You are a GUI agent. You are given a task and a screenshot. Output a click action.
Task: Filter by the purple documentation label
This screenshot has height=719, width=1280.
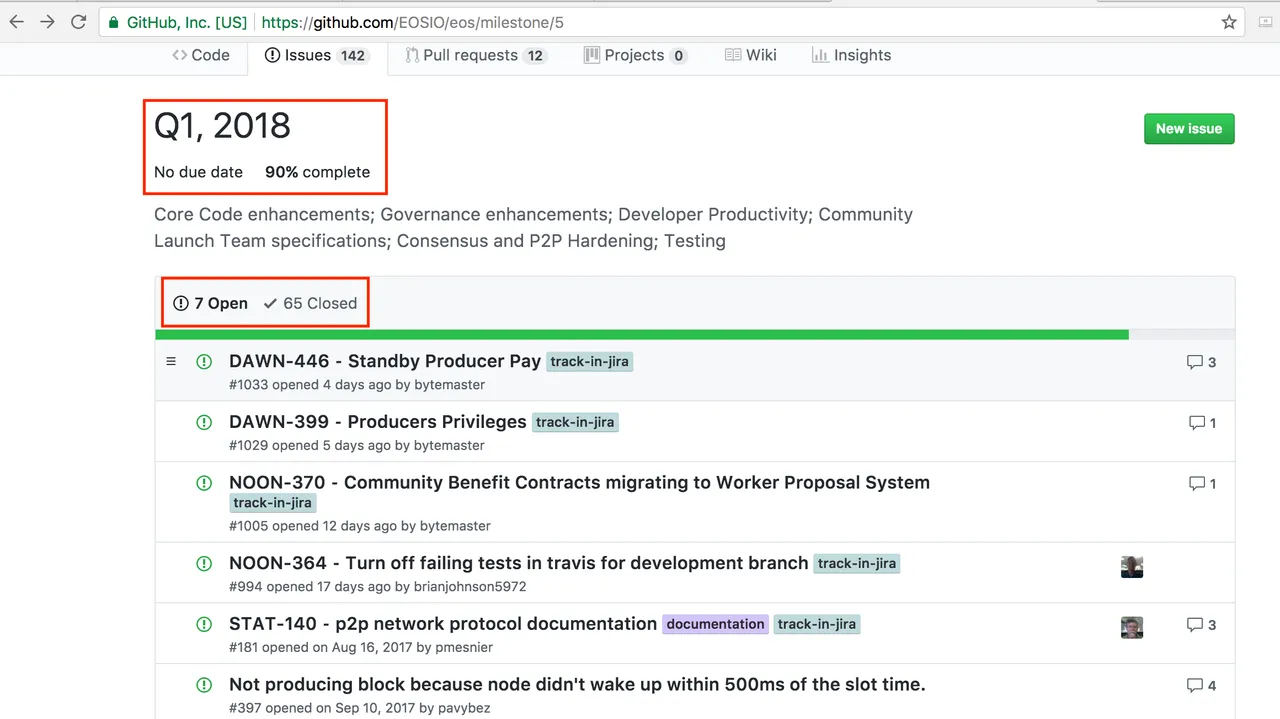[716, 624]
